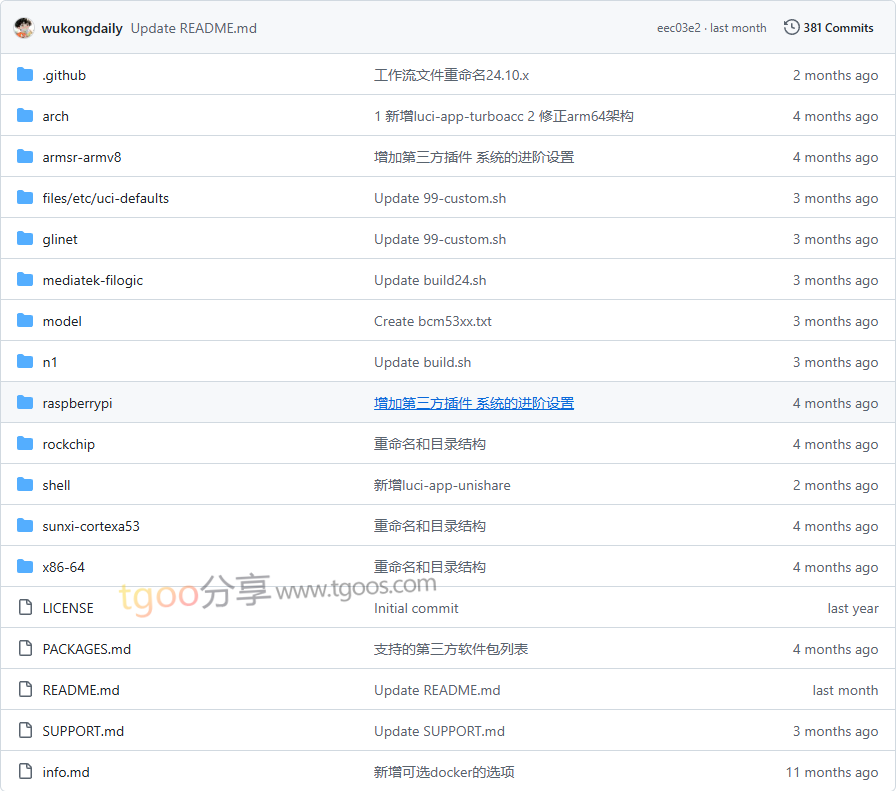Open the SUPPORT.md file

coord(83,731)
